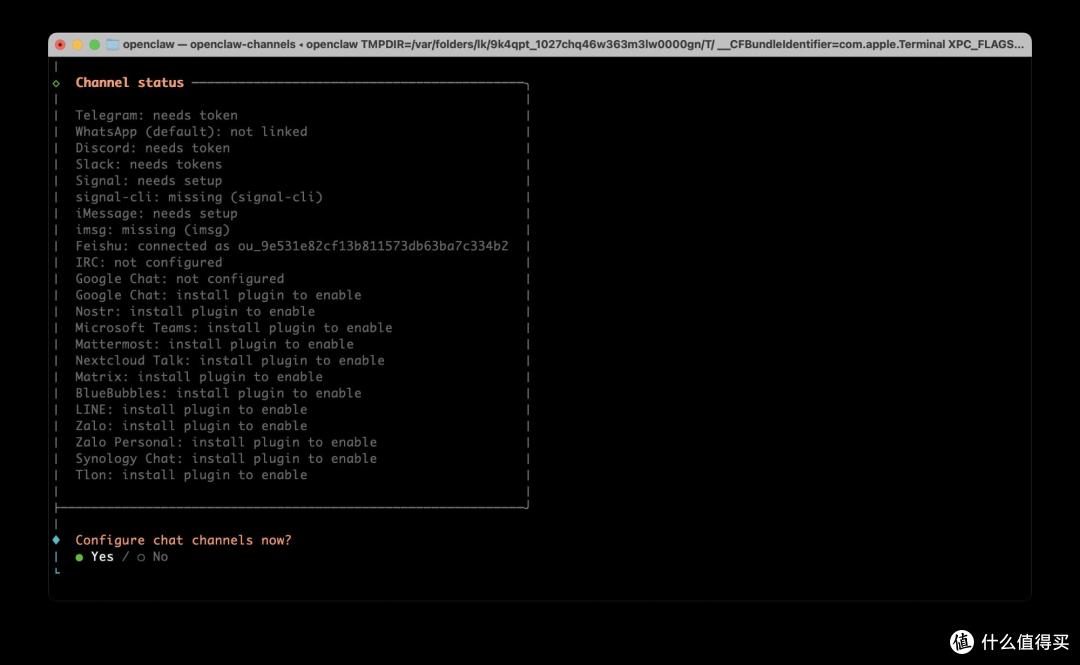Click the 'WhatsApp (default): not linked' line

pyautogui.click(x=191, y=132)
